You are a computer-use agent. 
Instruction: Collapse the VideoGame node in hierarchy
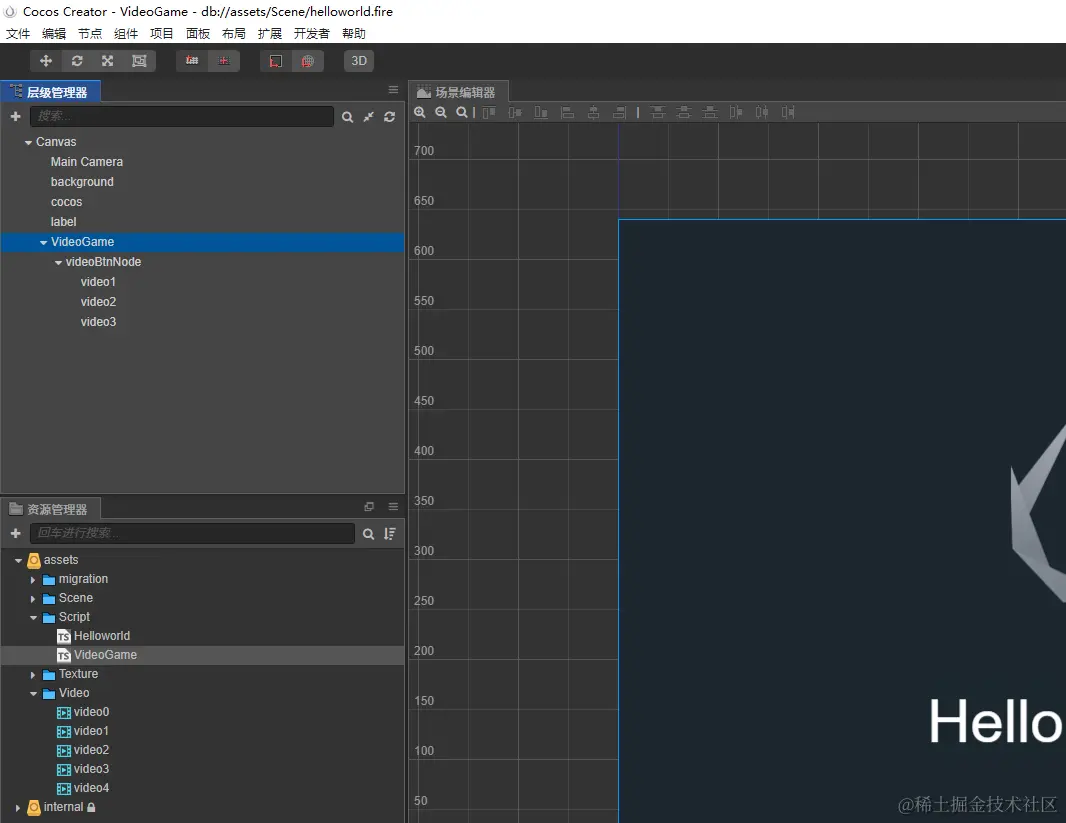pyautogui.click(x=44, y=243)
